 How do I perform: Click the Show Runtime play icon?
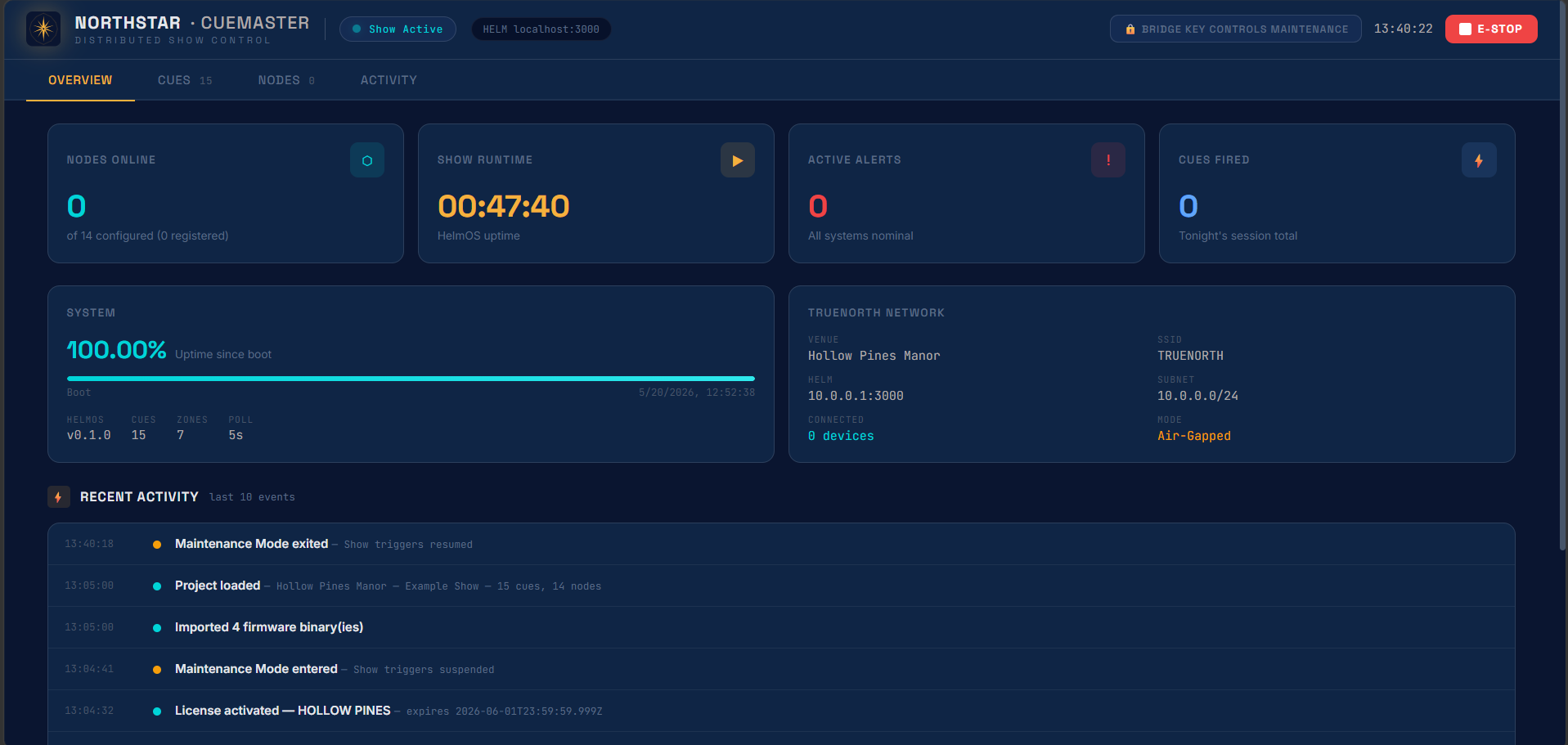point(738,160)
